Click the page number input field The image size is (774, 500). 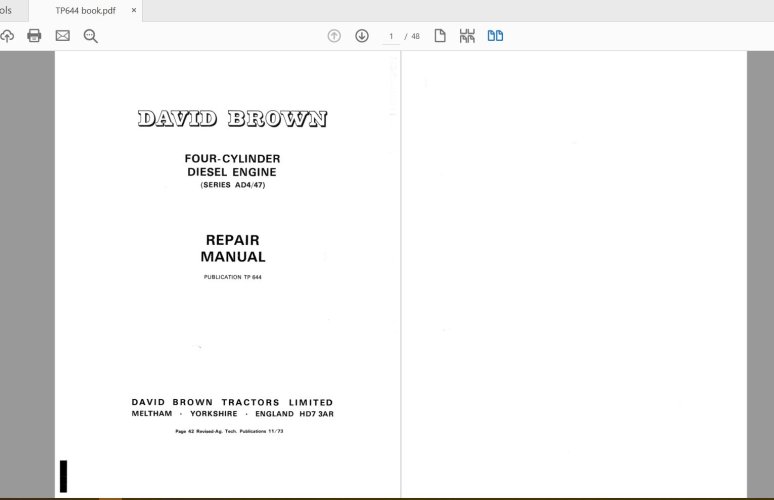389,36
